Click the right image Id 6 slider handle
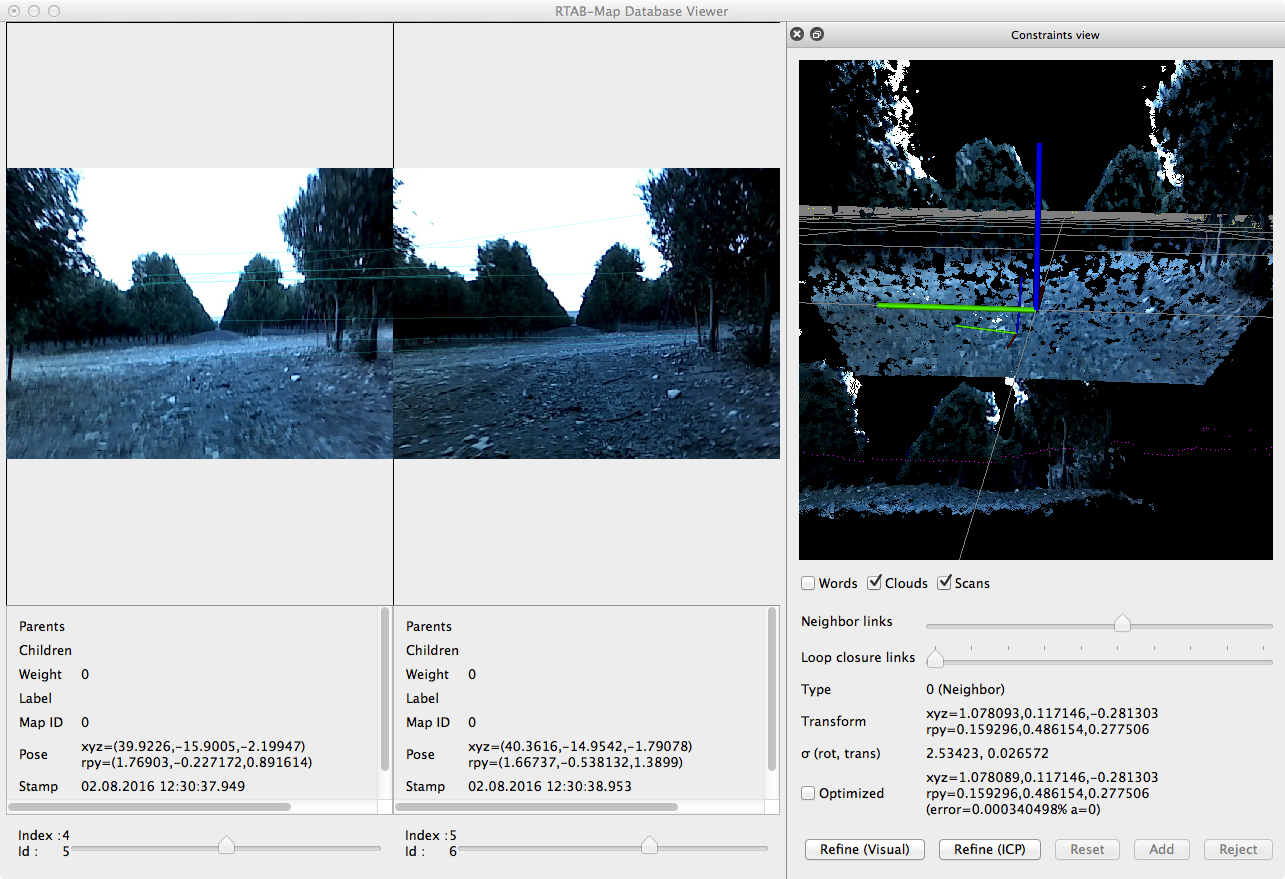The width and height of the screenshot is (1285, 879). tap(649, 846)
